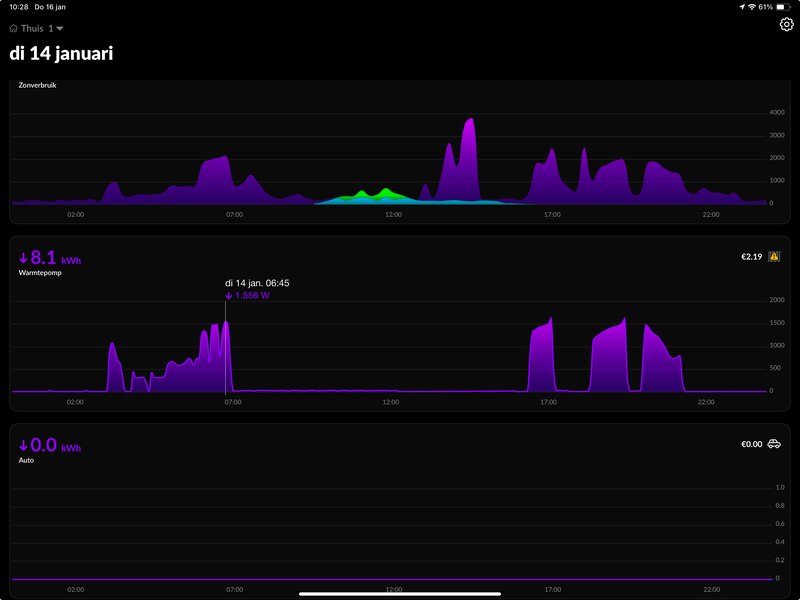
Task: Select the Warmtepomp label
Action: (x=40, y=273)
